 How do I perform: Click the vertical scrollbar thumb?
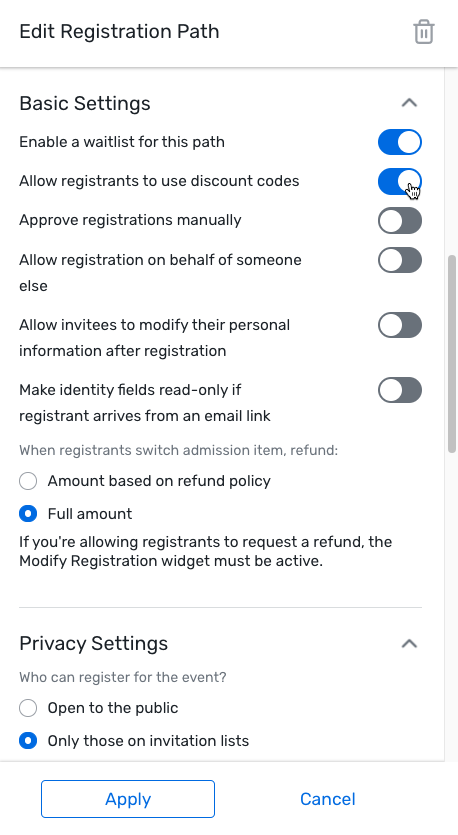[x=452, y=354]
